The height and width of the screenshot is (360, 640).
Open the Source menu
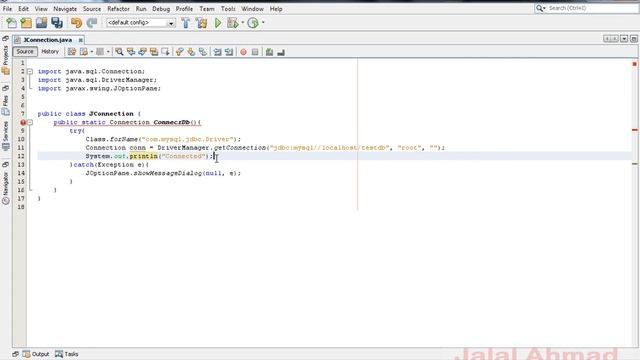pos(92,9)
